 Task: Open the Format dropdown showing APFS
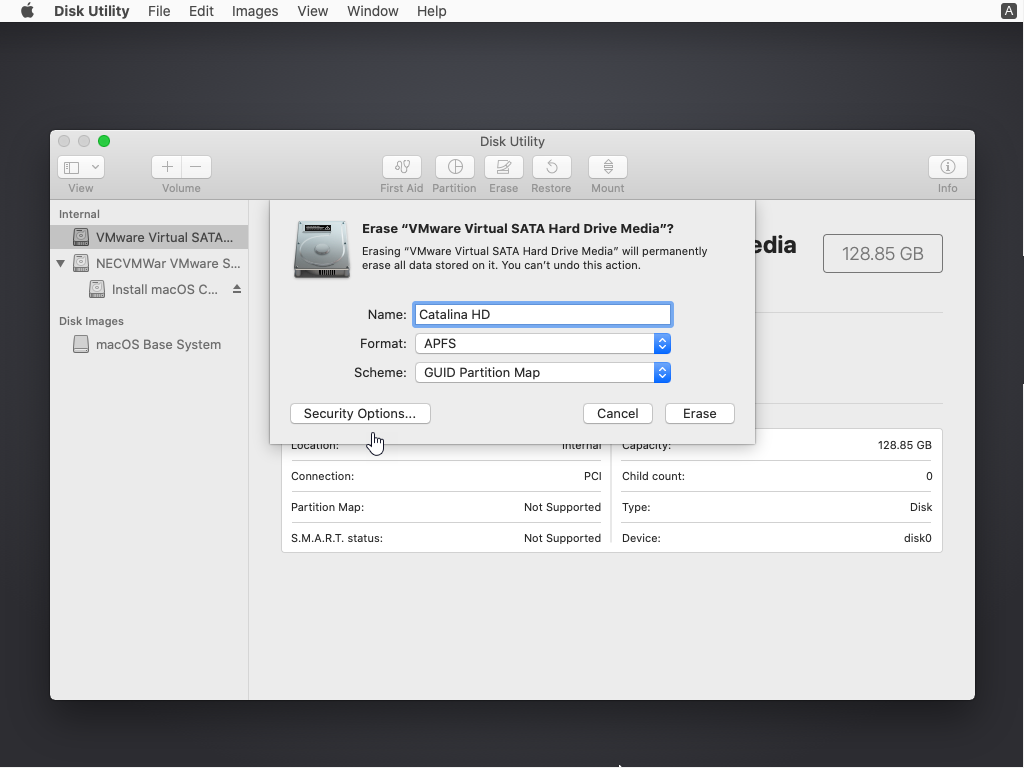click(x=542, y=343)
